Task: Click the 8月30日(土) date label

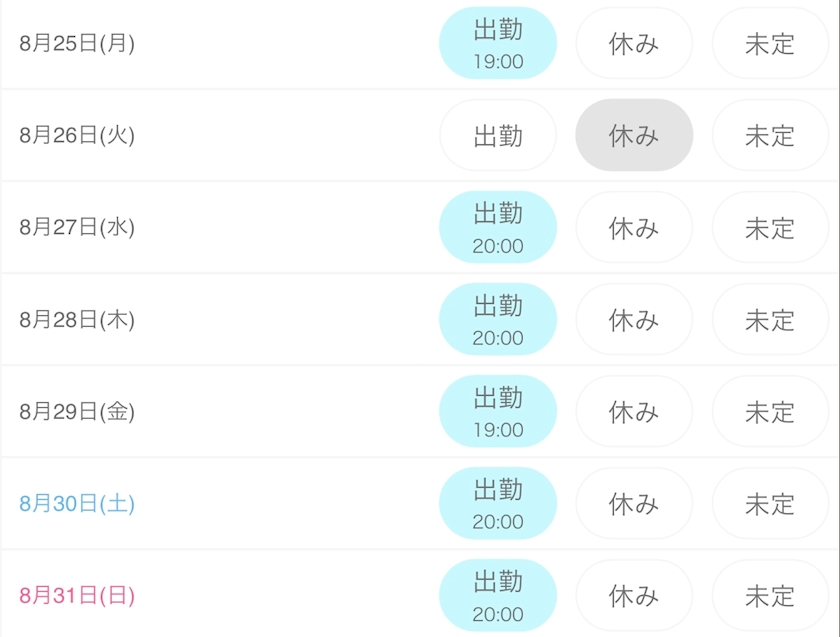Action: coord(77,504)
